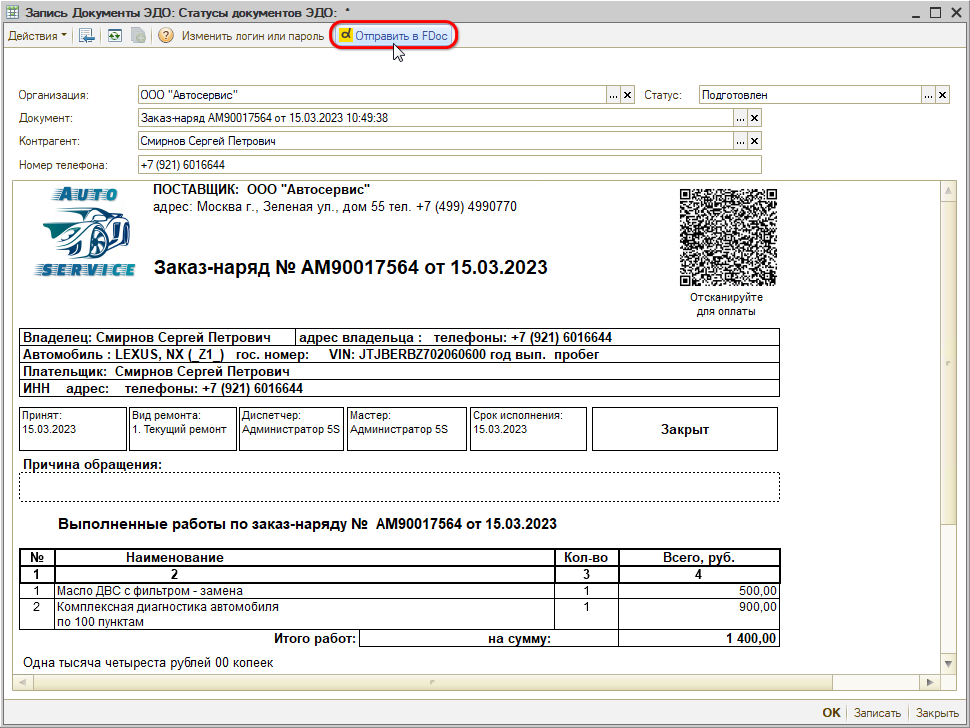Click the Заказ-наряд № AM90017564 heading
The image size is (970, 728).
tap(350, 268)
